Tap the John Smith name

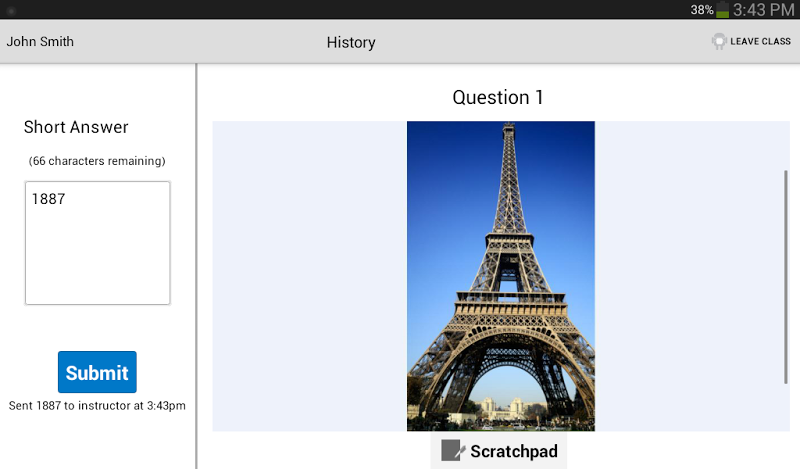[40, 41]
